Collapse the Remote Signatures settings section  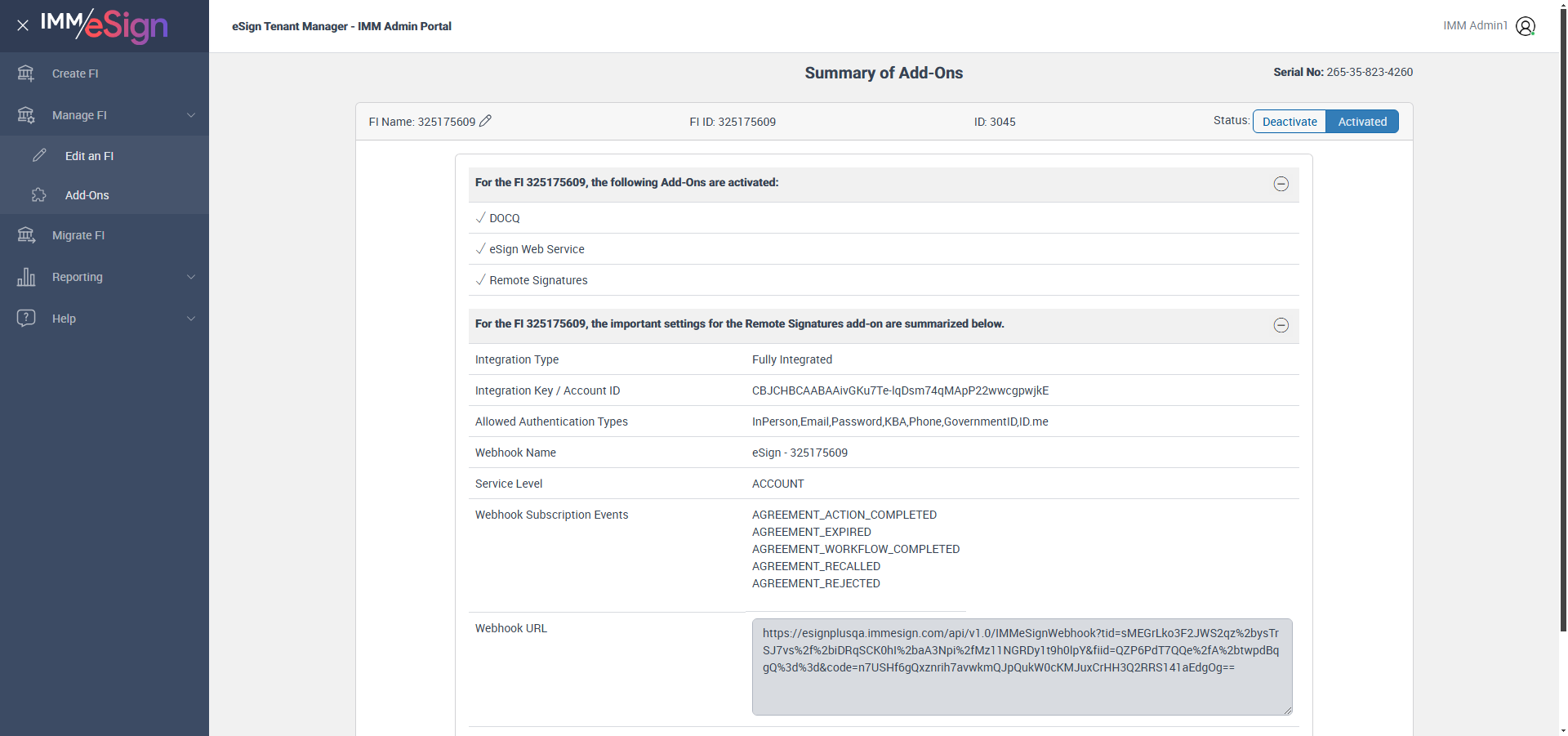click(1281, 325)
